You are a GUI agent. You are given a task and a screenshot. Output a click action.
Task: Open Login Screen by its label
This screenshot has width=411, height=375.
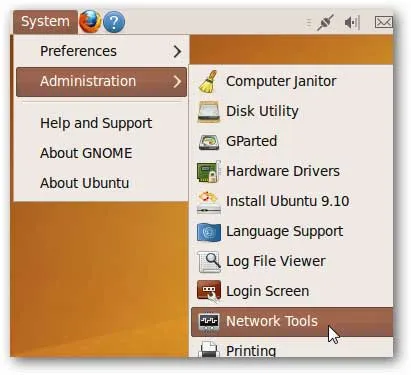(x=267, y=291)
